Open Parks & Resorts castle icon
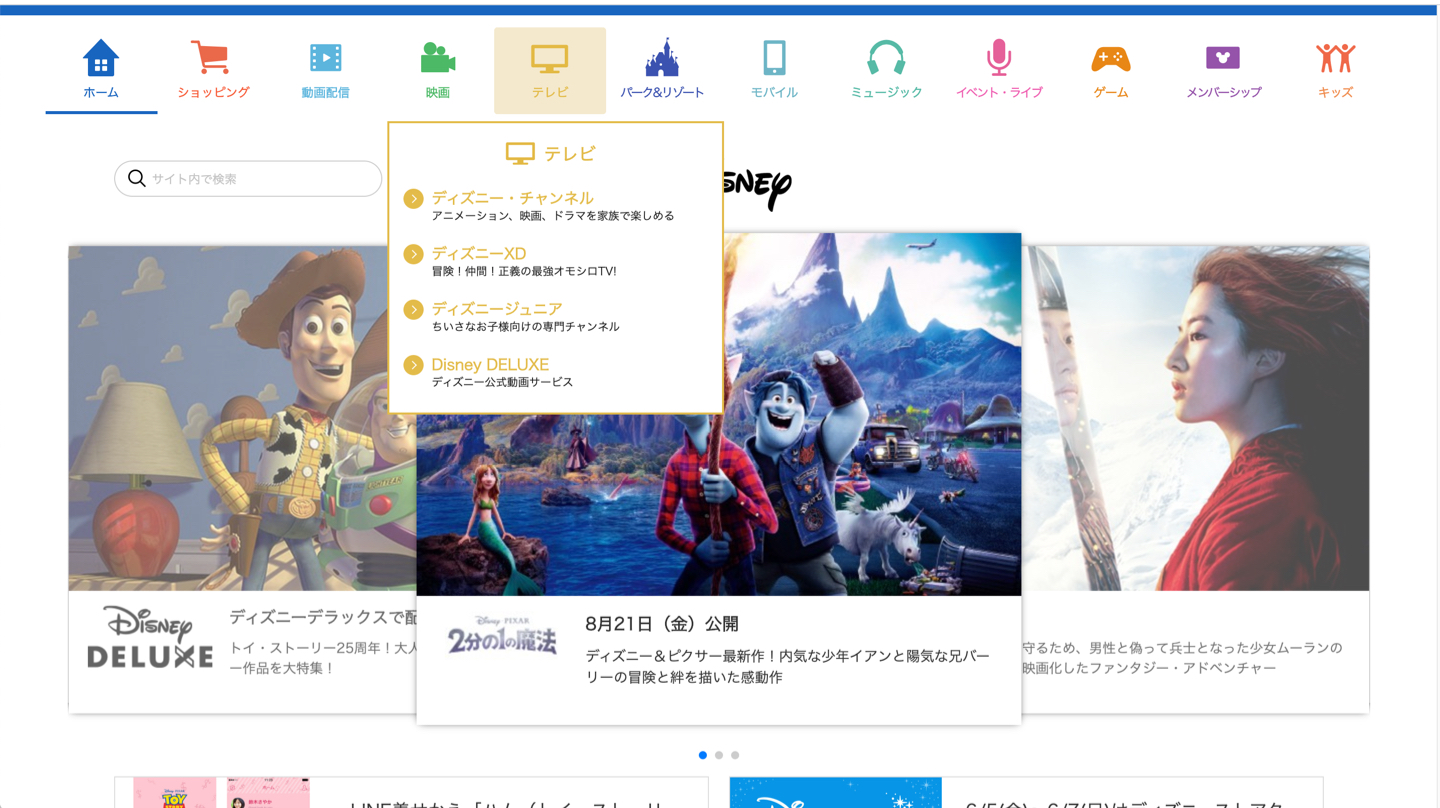 661,59
